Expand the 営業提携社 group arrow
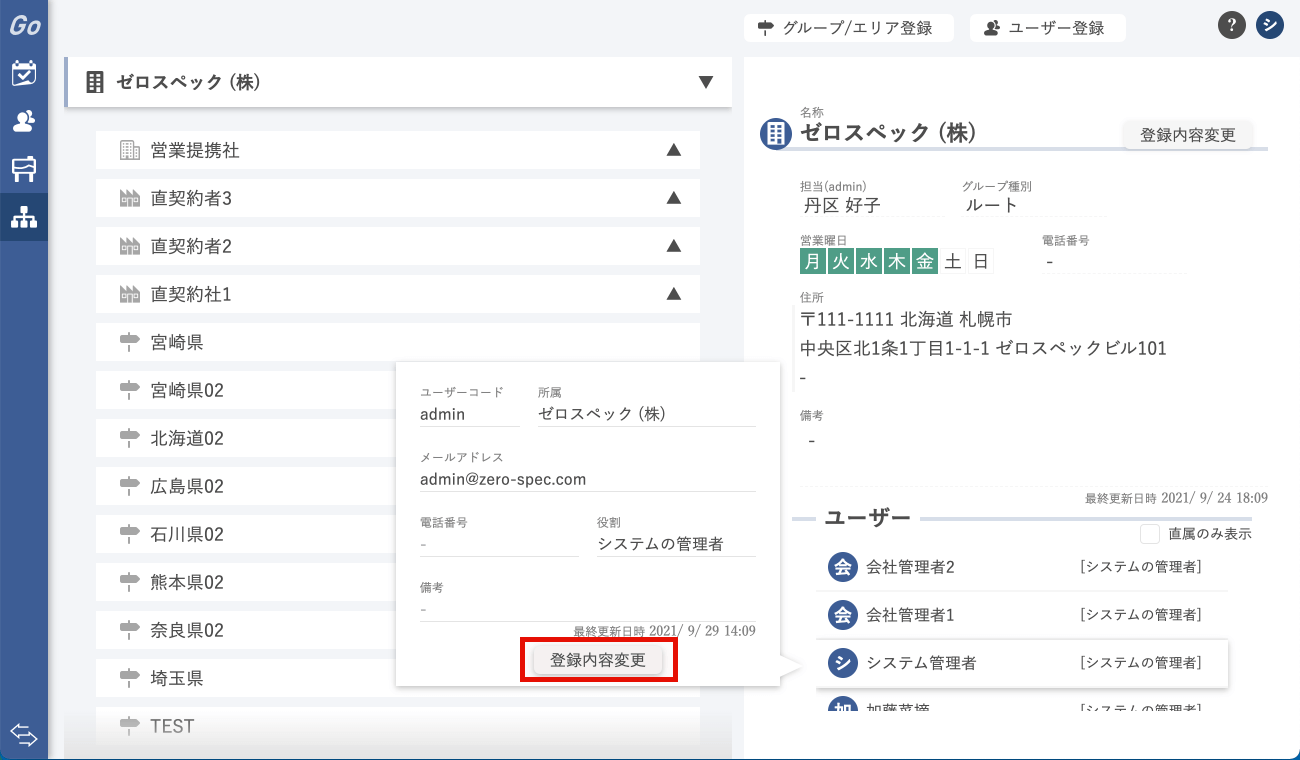This screenshot has width=1300, height=760. pyautogui.click(x=674, y=150)
